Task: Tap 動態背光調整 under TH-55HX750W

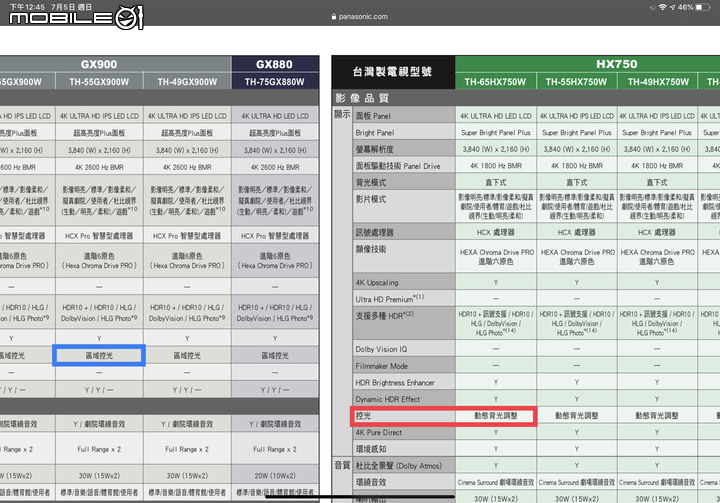Action: [577, 416]
